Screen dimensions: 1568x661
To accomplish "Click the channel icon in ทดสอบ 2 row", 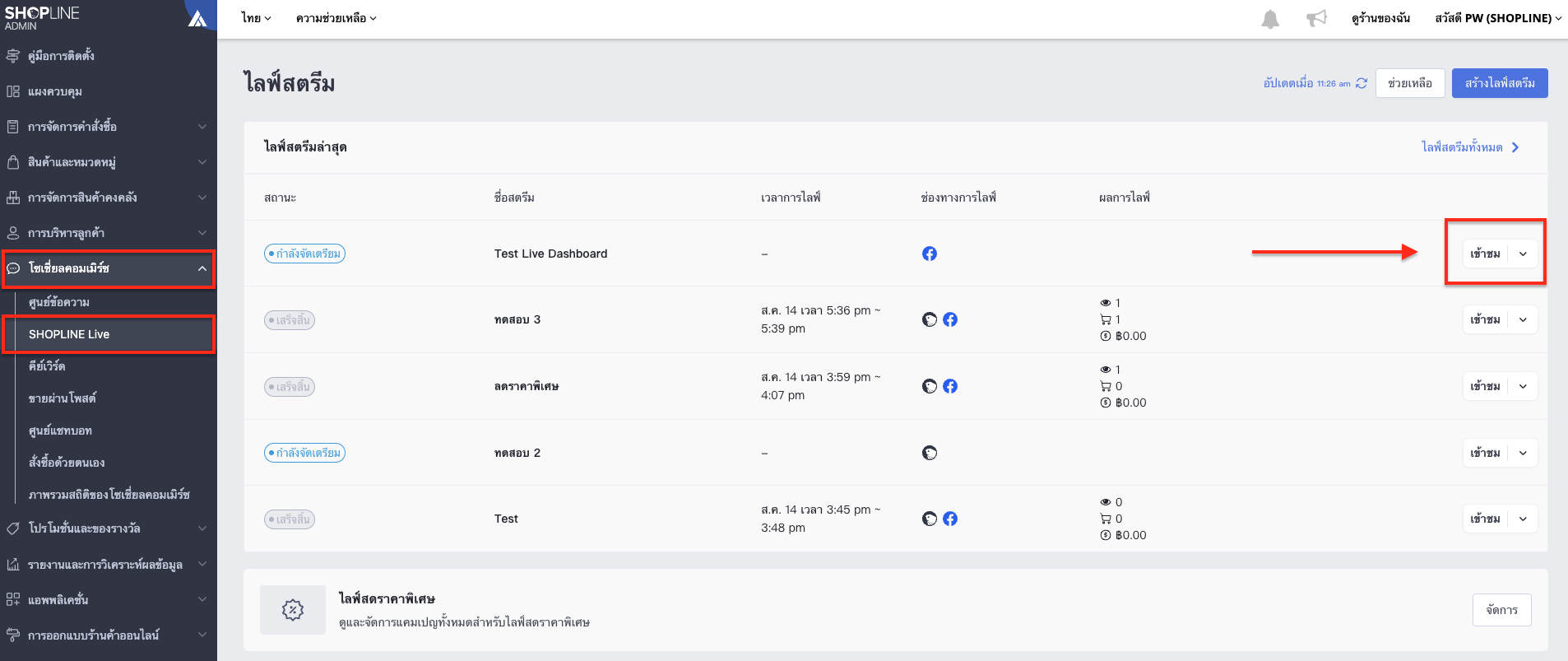I will (930, 453).
